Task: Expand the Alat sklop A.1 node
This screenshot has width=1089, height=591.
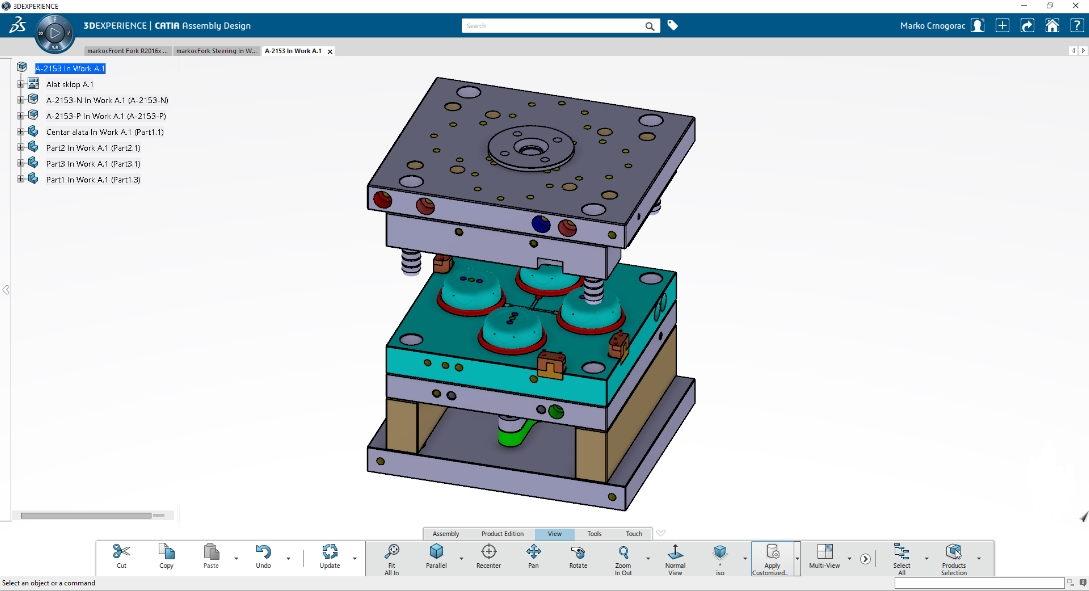Action: [x=20, y=84]
